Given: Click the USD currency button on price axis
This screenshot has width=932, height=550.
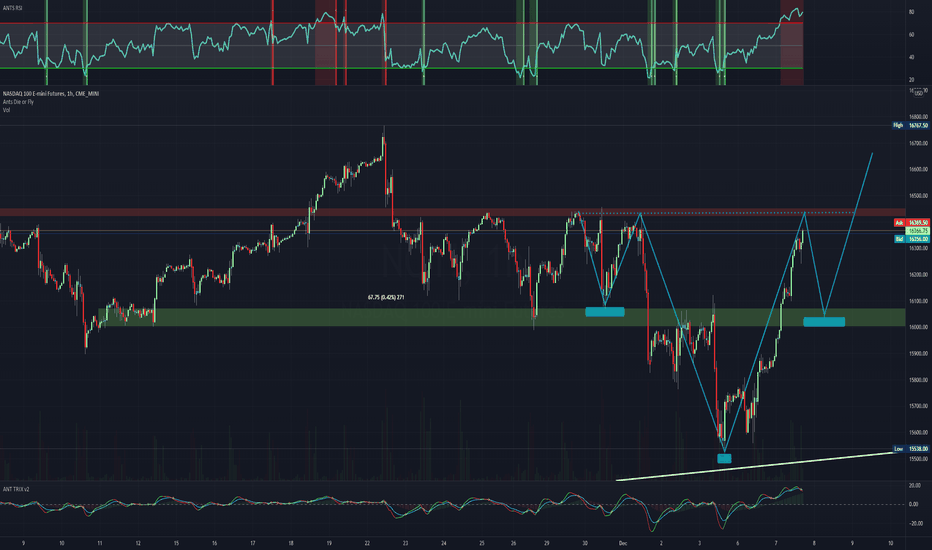Looking at the screenshot, I should (x=918, y=93).
